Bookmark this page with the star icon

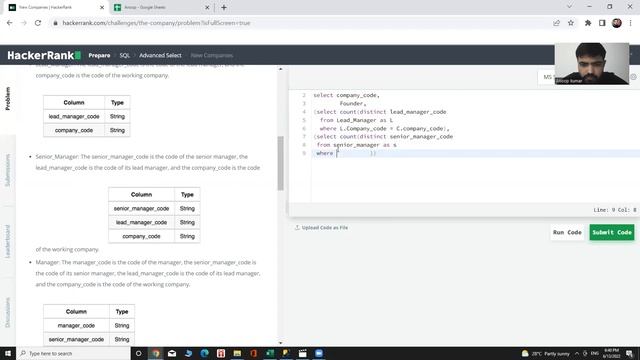pyautogui.click(x=571, y=23)
